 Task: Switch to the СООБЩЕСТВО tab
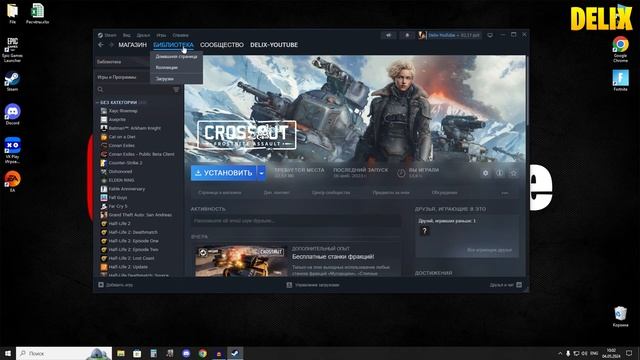[222, 45]
